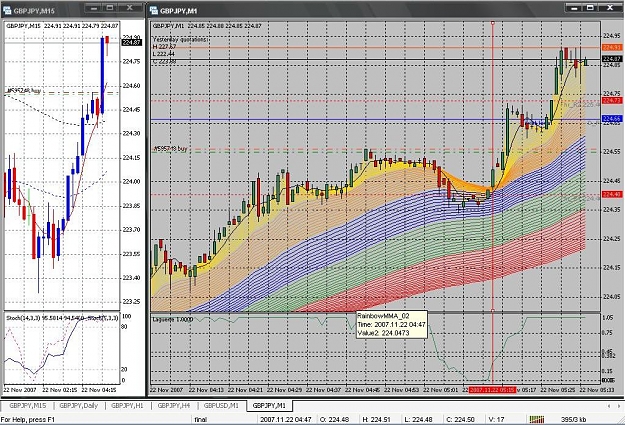This screenshot has height=425, width=625.
Task: Click the red 224.73 price level label
Action: click(x=611, y=100)
